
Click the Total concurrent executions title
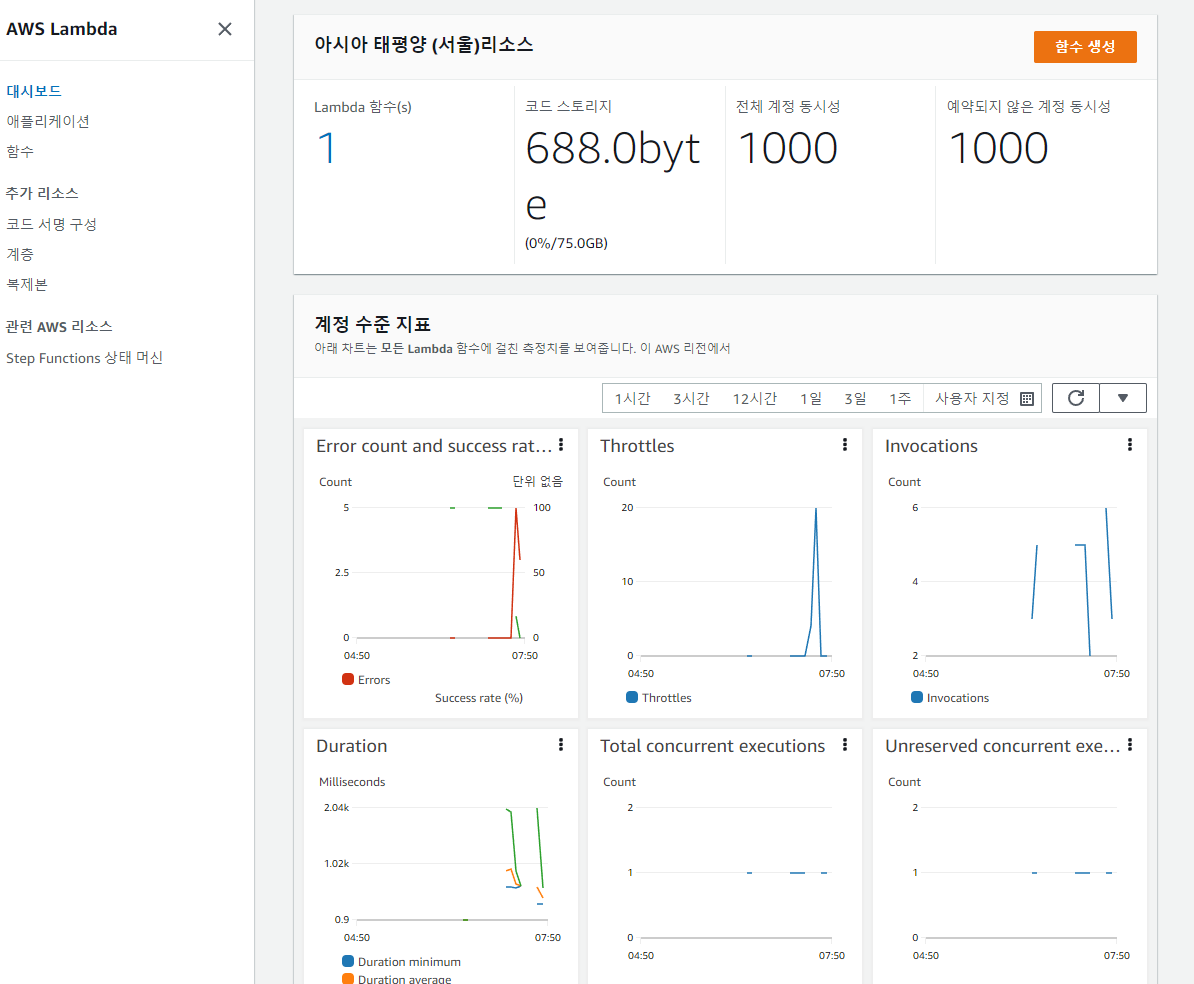713,746
